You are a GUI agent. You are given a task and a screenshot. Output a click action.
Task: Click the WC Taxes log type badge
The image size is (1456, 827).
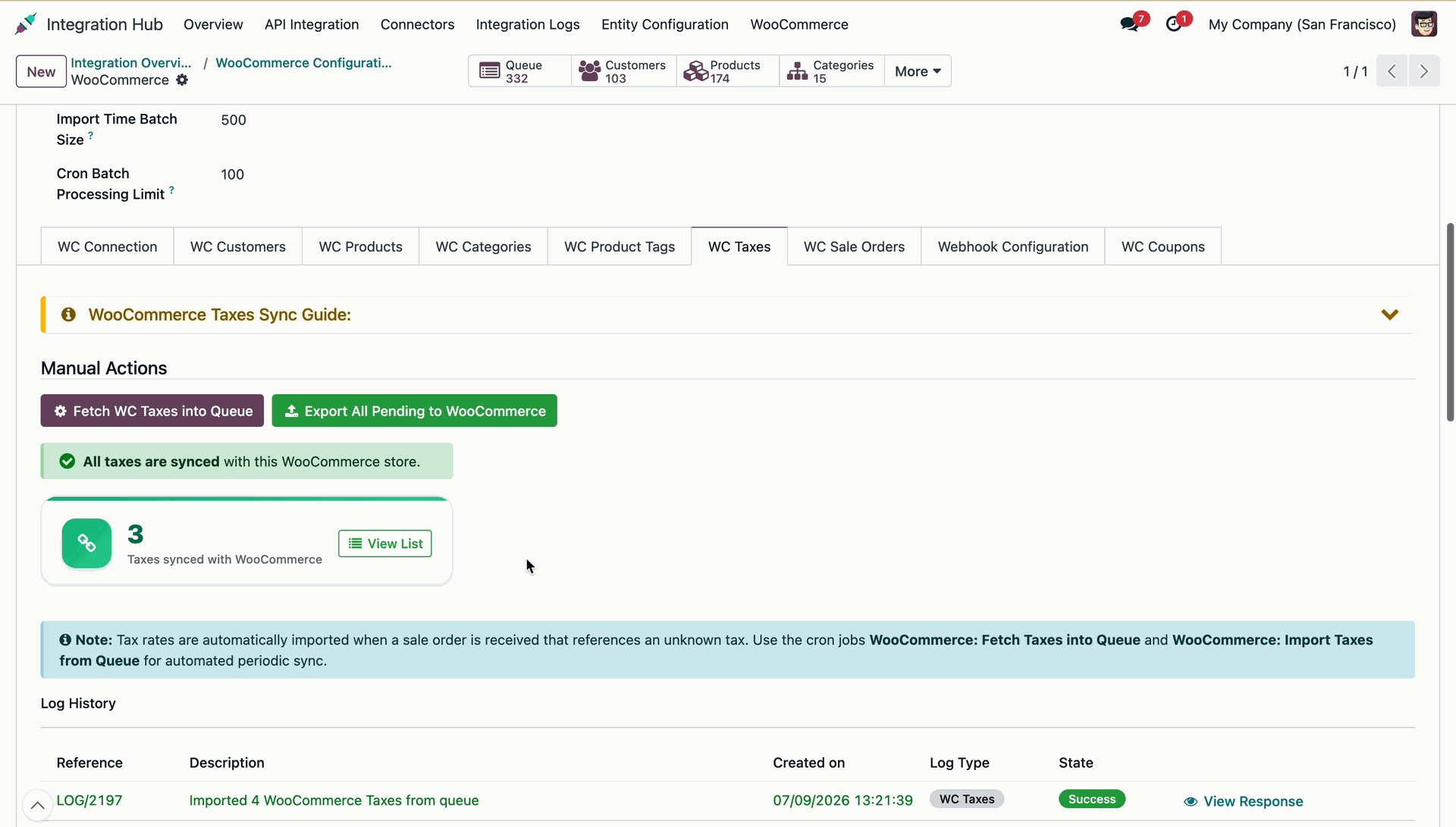coord(967,799)
